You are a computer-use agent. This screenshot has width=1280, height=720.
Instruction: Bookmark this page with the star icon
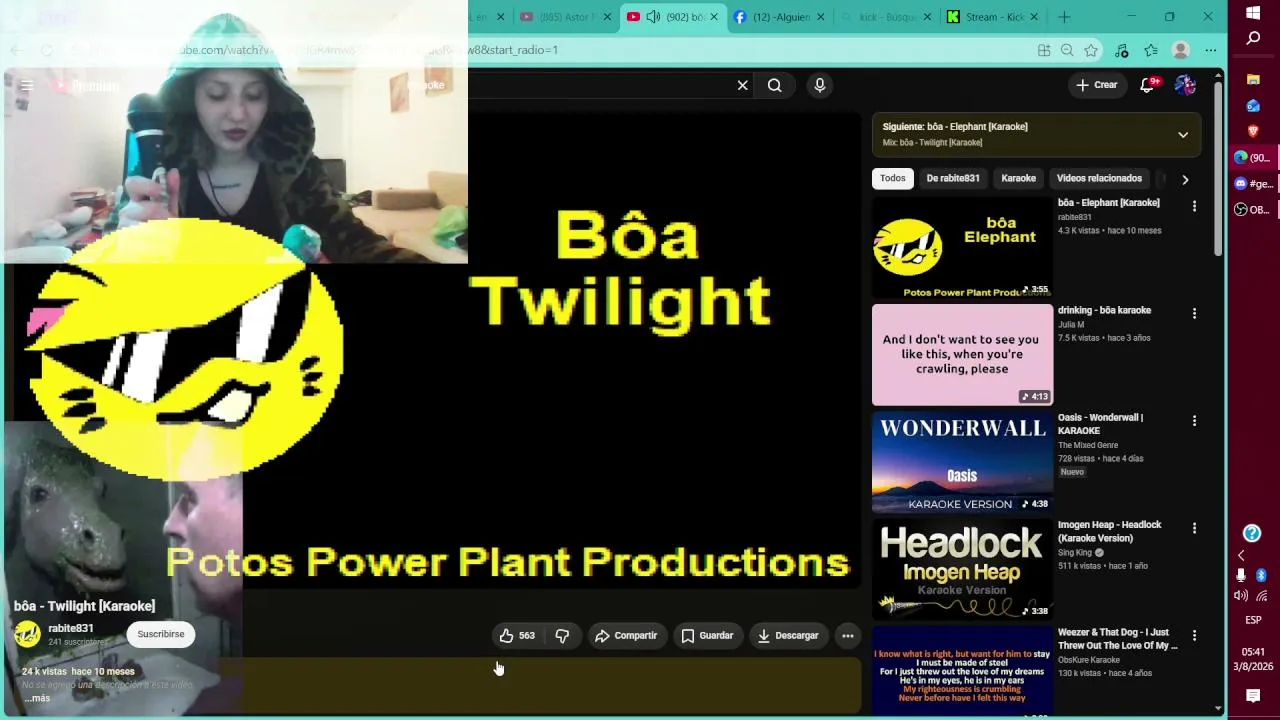tap(1091, 51)
